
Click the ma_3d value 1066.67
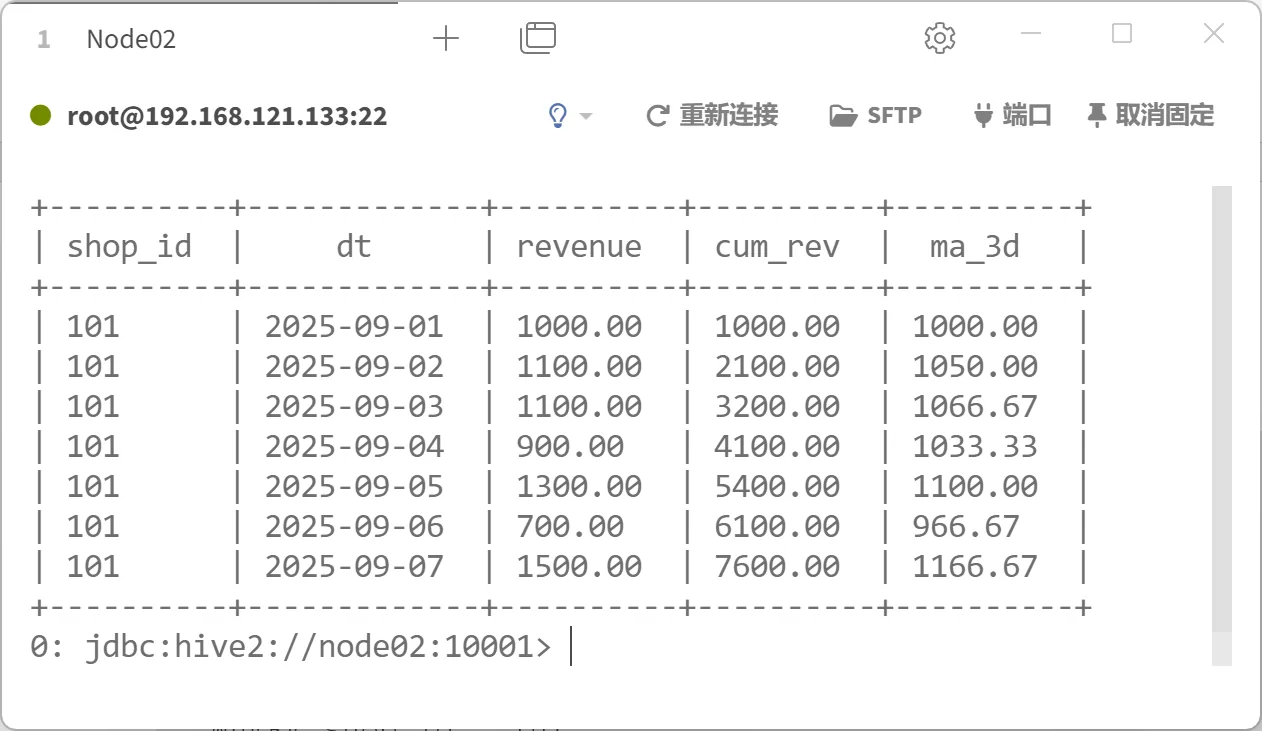[975, 406]
